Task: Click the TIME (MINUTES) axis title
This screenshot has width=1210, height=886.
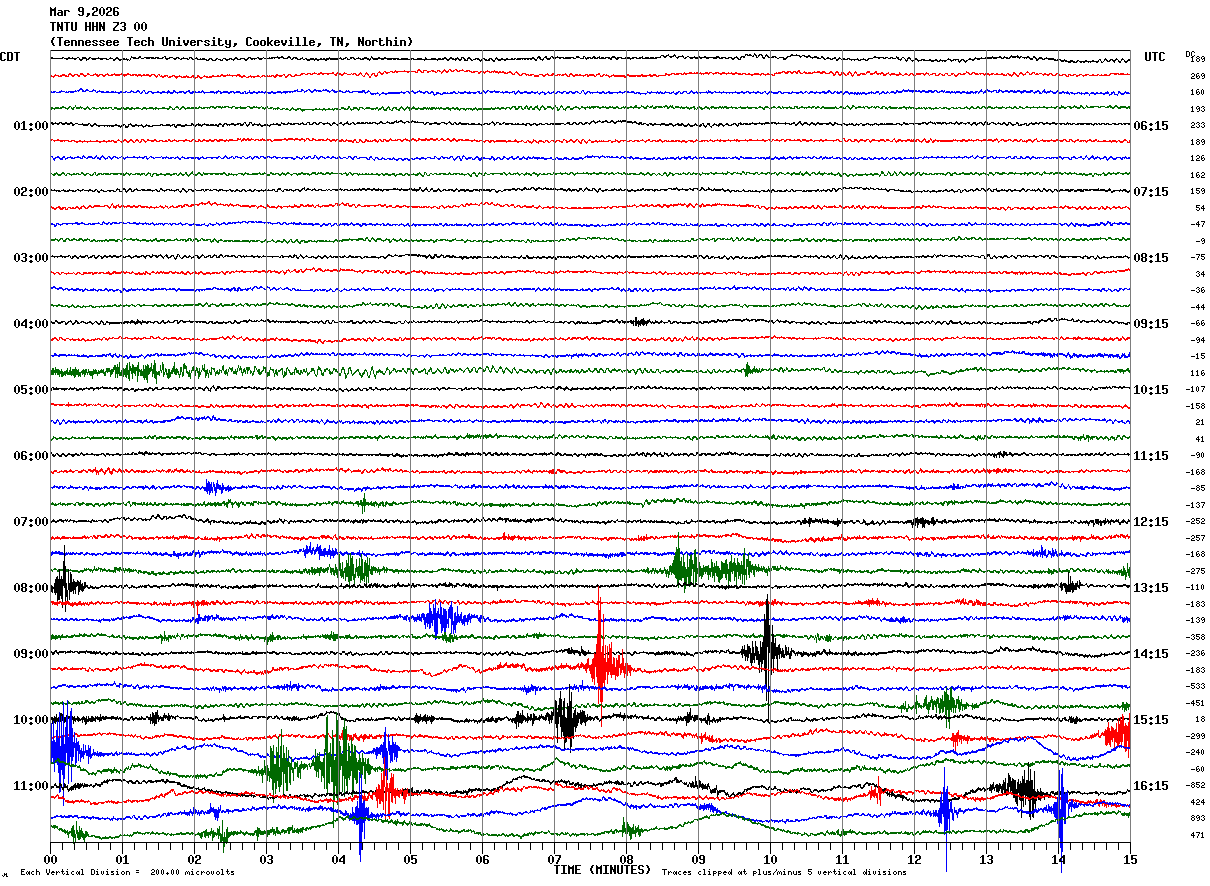Action: tap(602, 870)
